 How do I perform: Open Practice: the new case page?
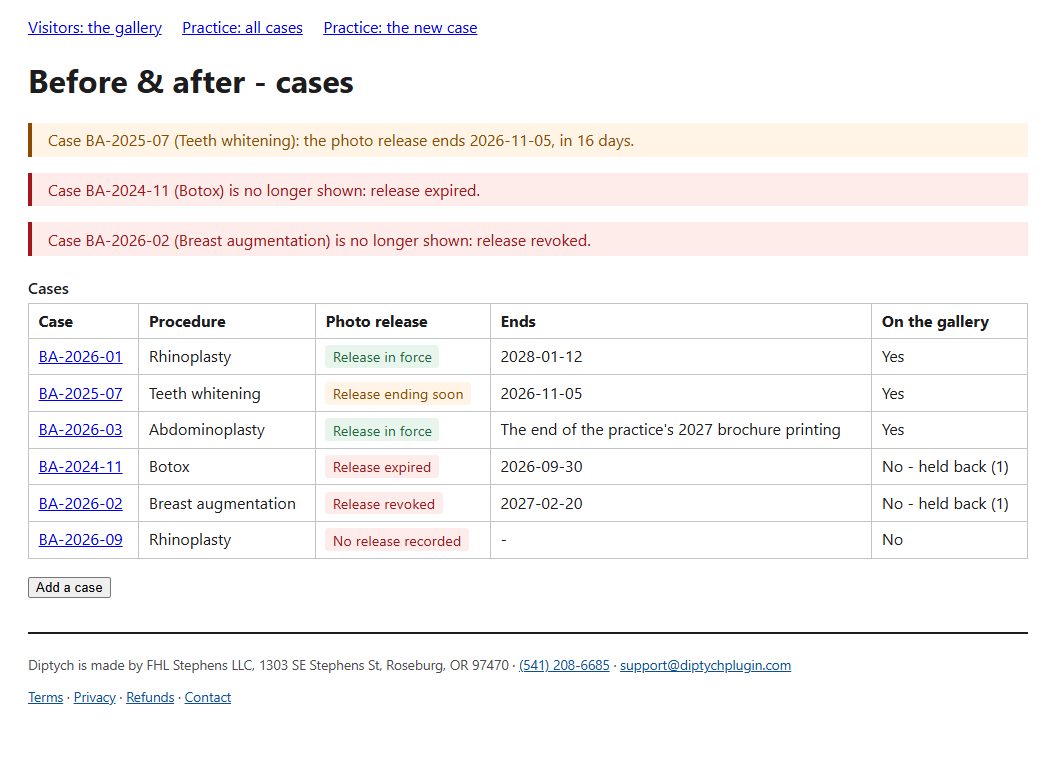[x=400, y=28]
